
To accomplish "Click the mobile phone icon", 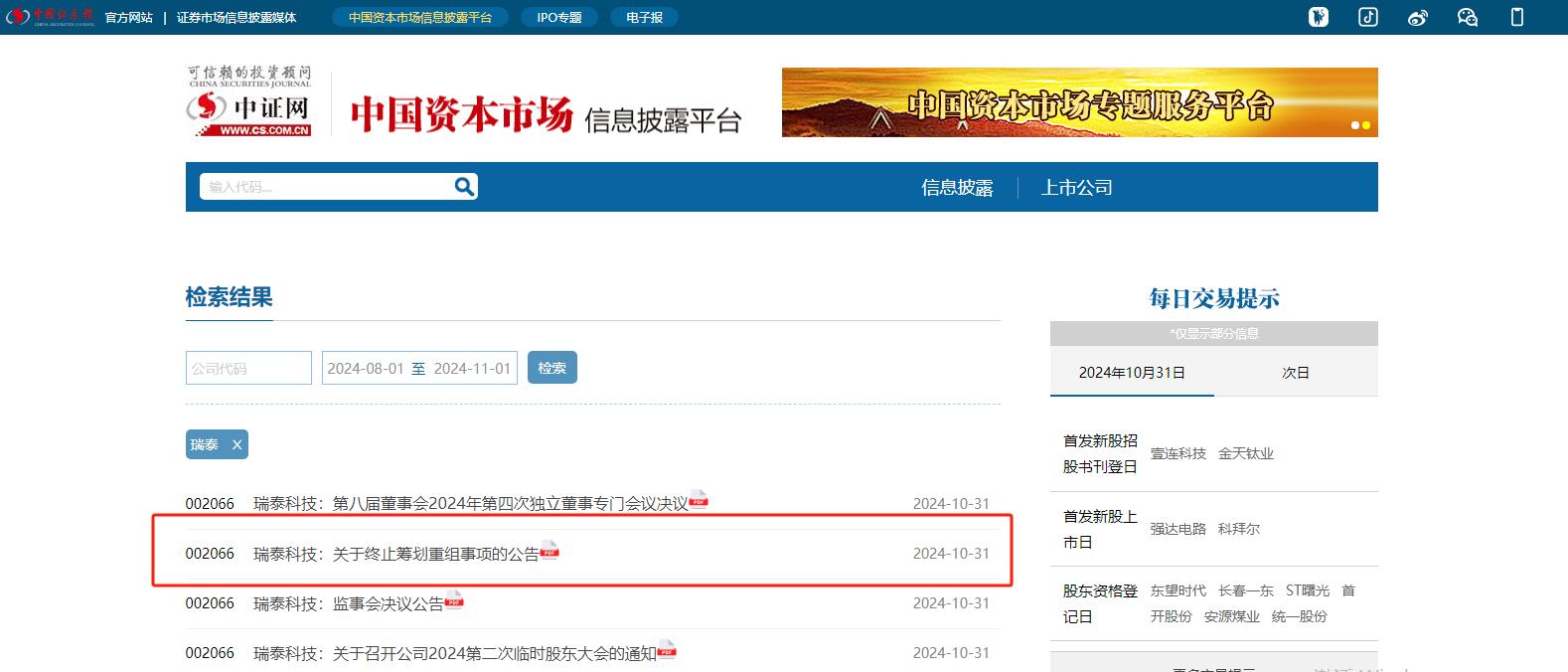I will 1517,17.
